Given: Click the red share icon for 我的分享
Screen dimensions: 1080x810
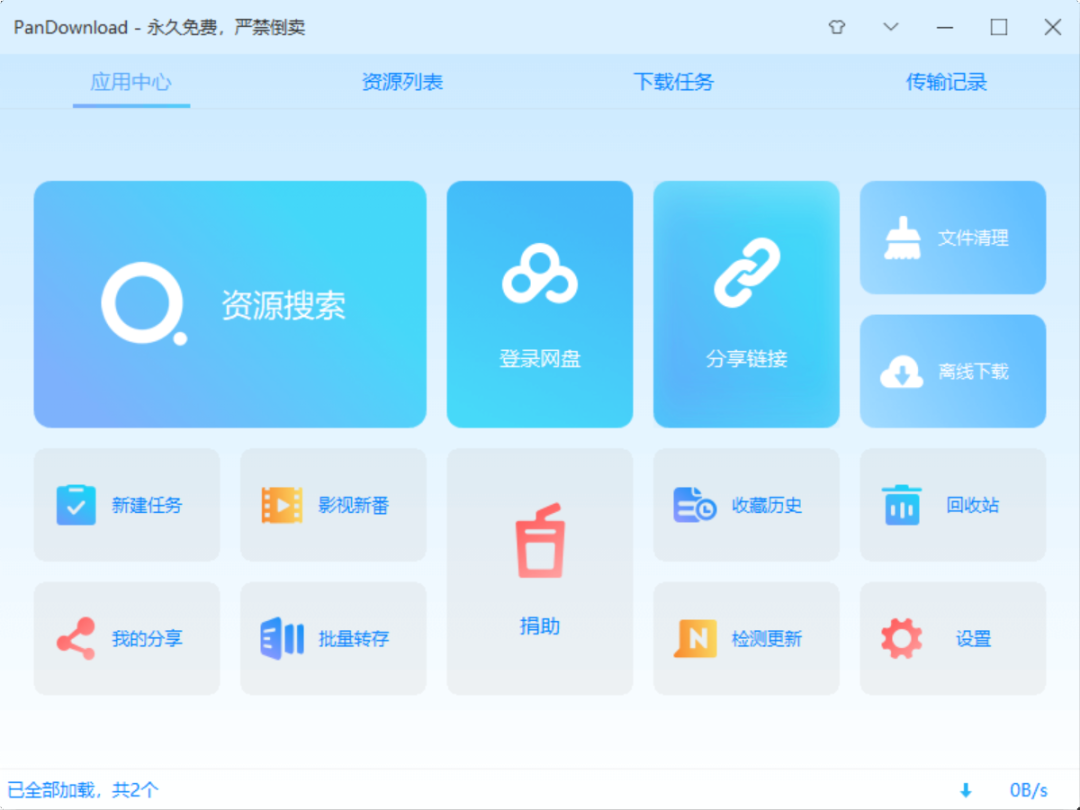Looking at the screenshot, I should coord(76,638).
